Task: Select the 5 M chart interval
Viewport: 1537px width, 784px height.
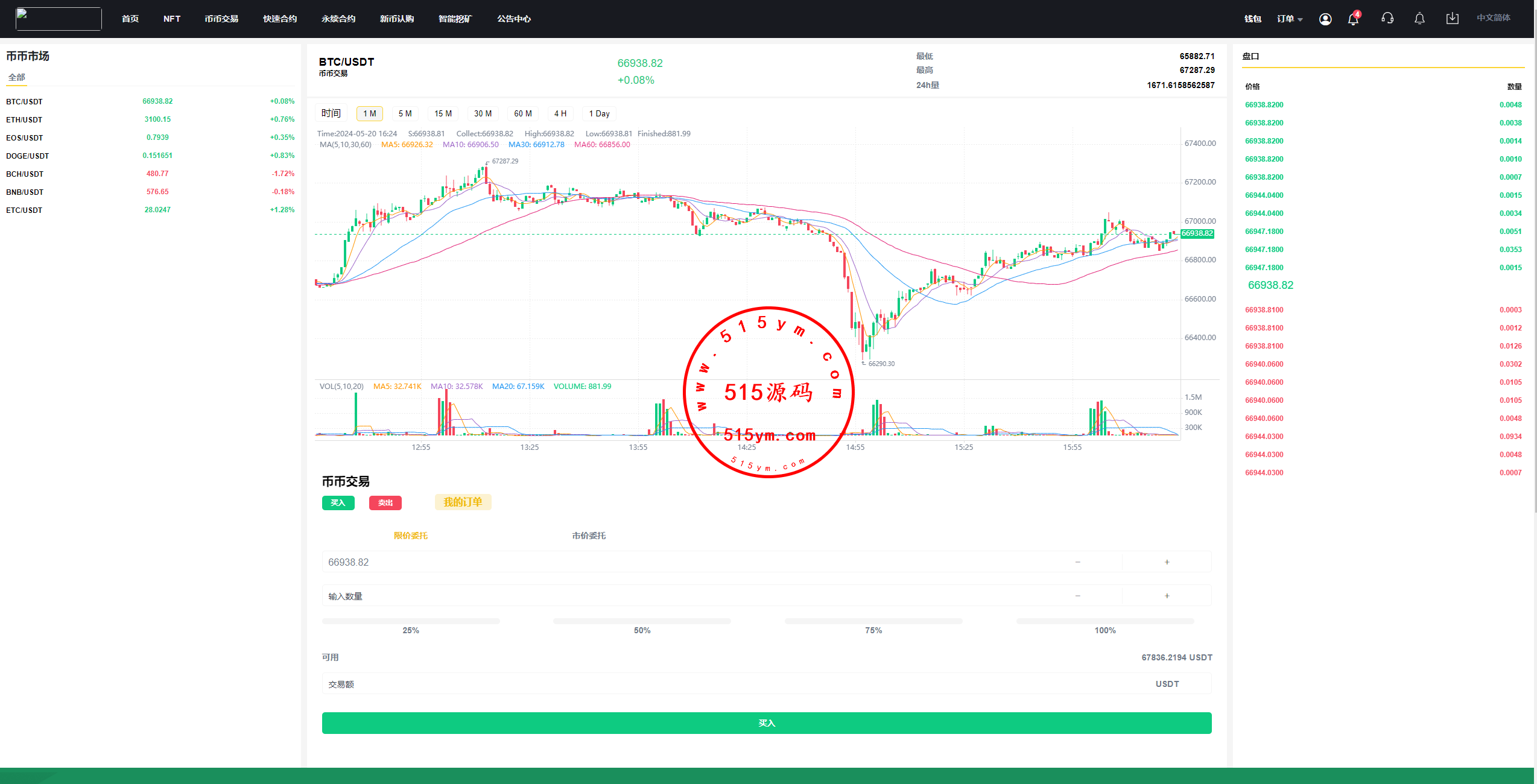Action: (405, 113)
